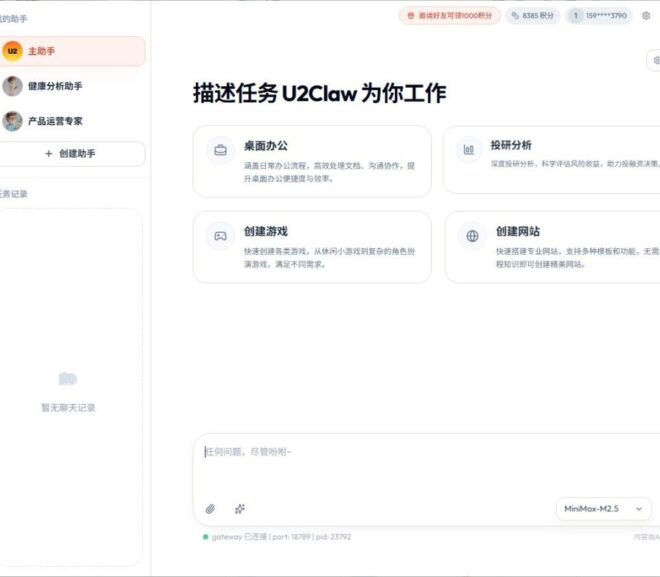The width and height of the screenshot is (660, 577).
Task: Click the empty chat folder icon
Action: click(68, 379)
